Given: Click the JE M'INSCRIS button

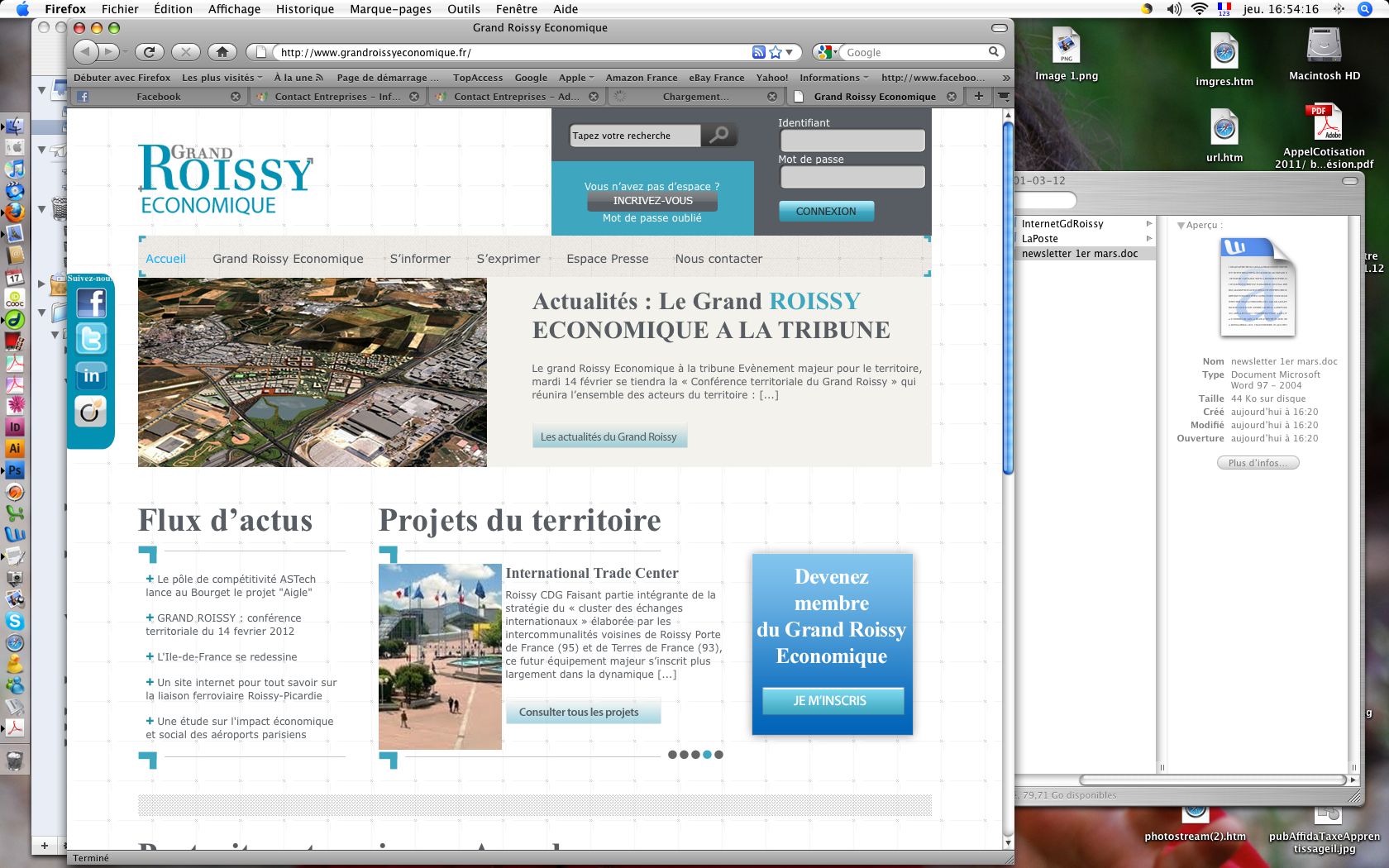Looking at the screenshot, I should click(x=831, y=701).
